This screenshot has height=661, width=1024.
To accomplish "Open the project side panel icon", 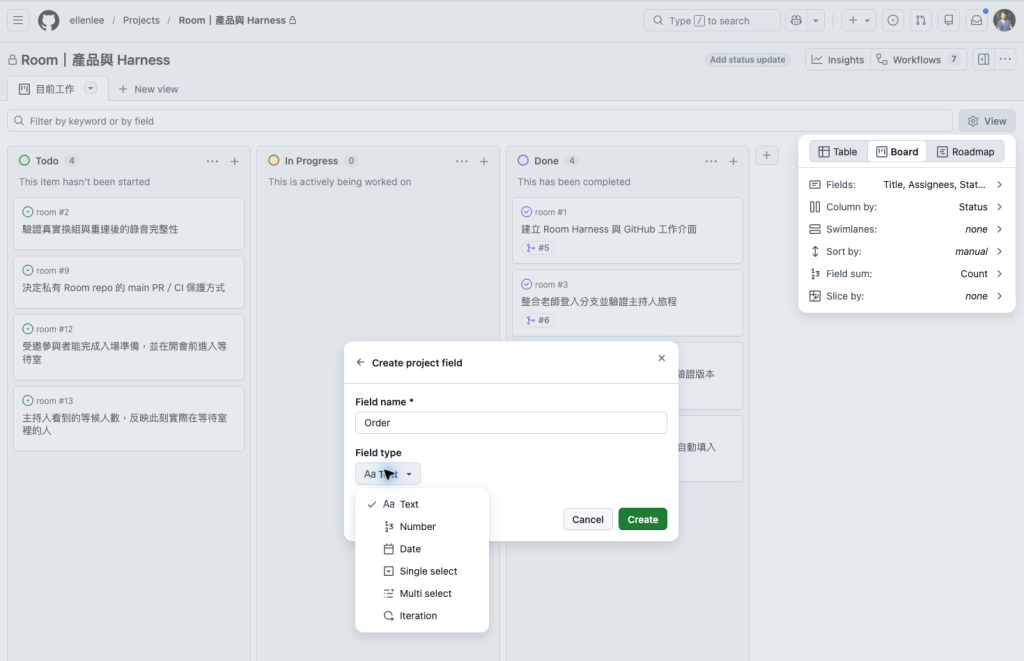I will click(984, 59).
